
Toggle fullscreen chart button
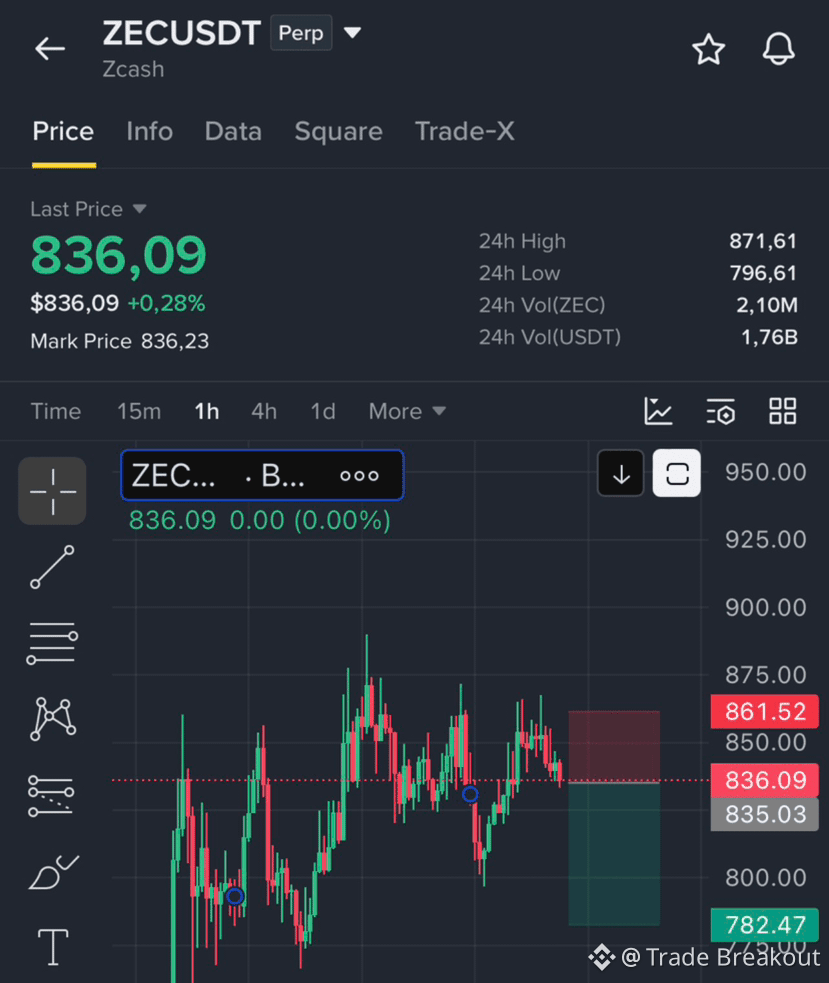point(677,474)
